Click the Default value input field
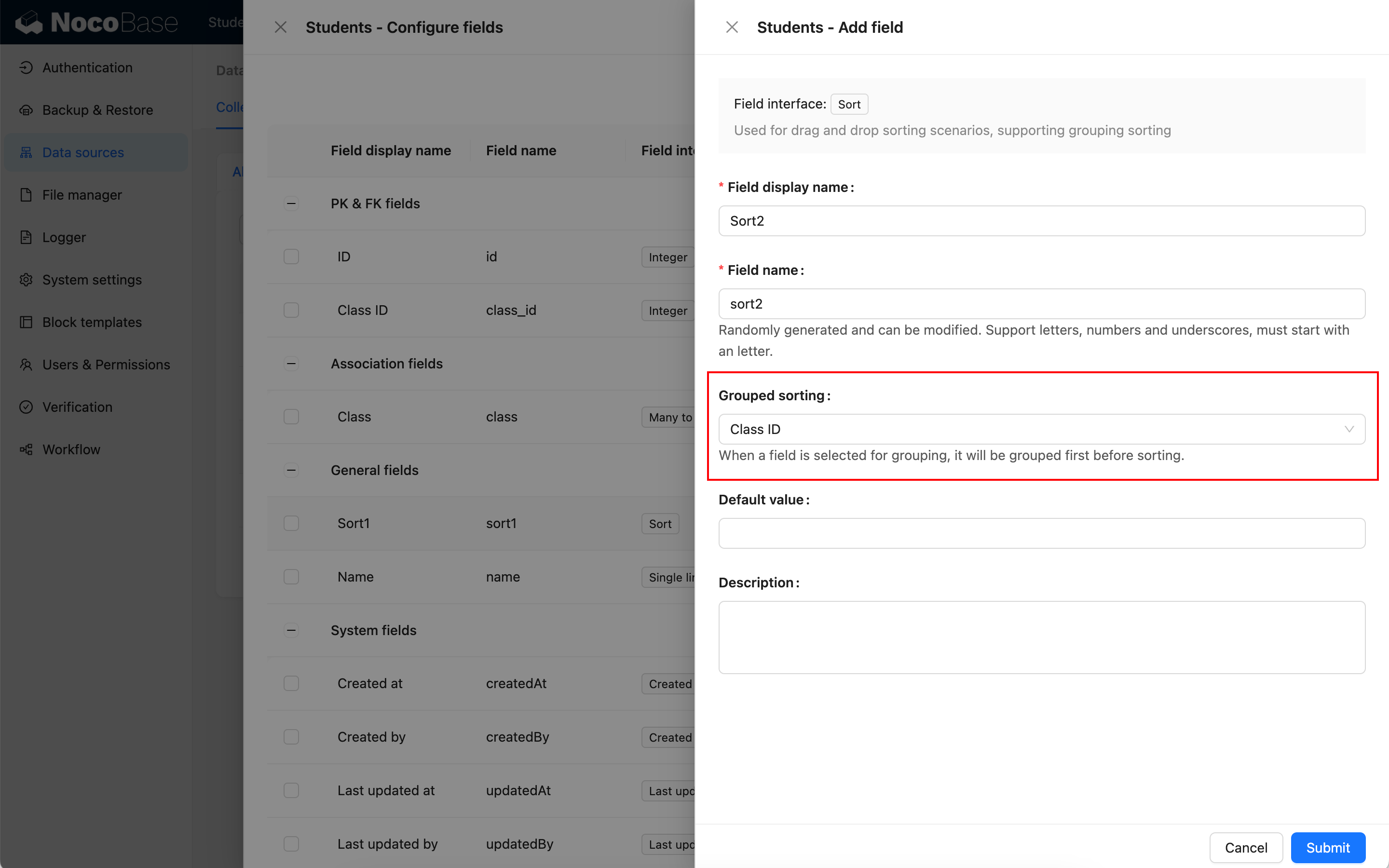This screenshot has height=868, width=1389. [x=1041, y=533]
